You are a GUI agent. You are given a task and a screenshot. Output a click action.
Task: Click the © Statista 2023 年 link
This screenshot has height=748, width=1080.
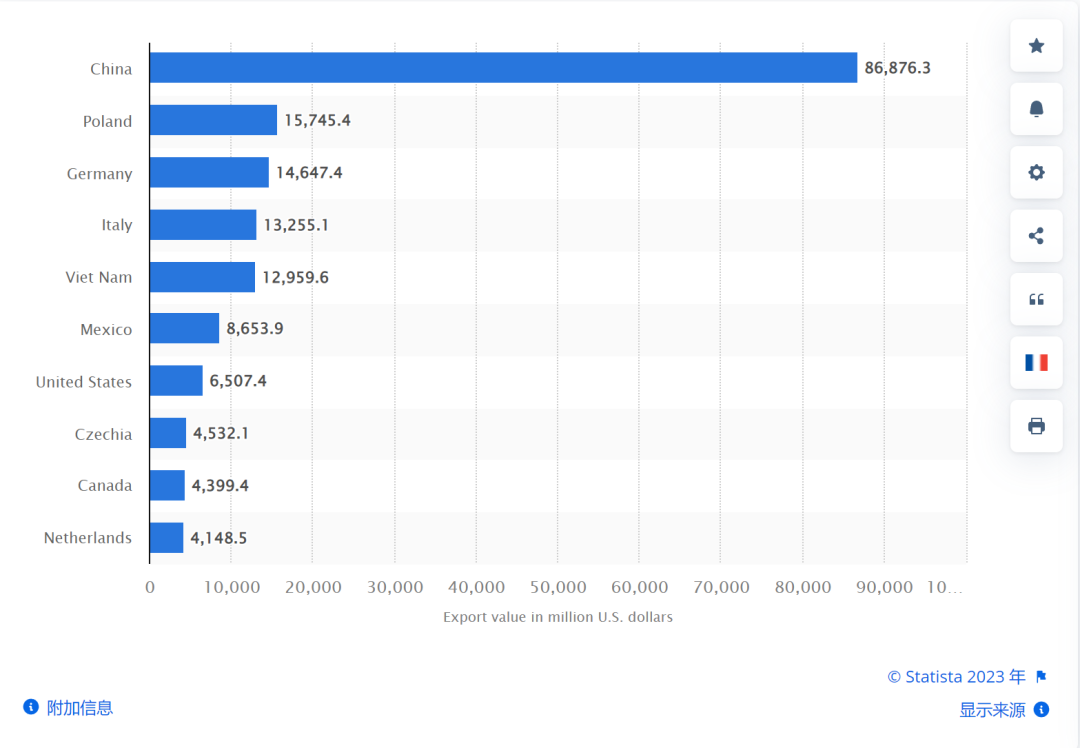tap(956, 677)
